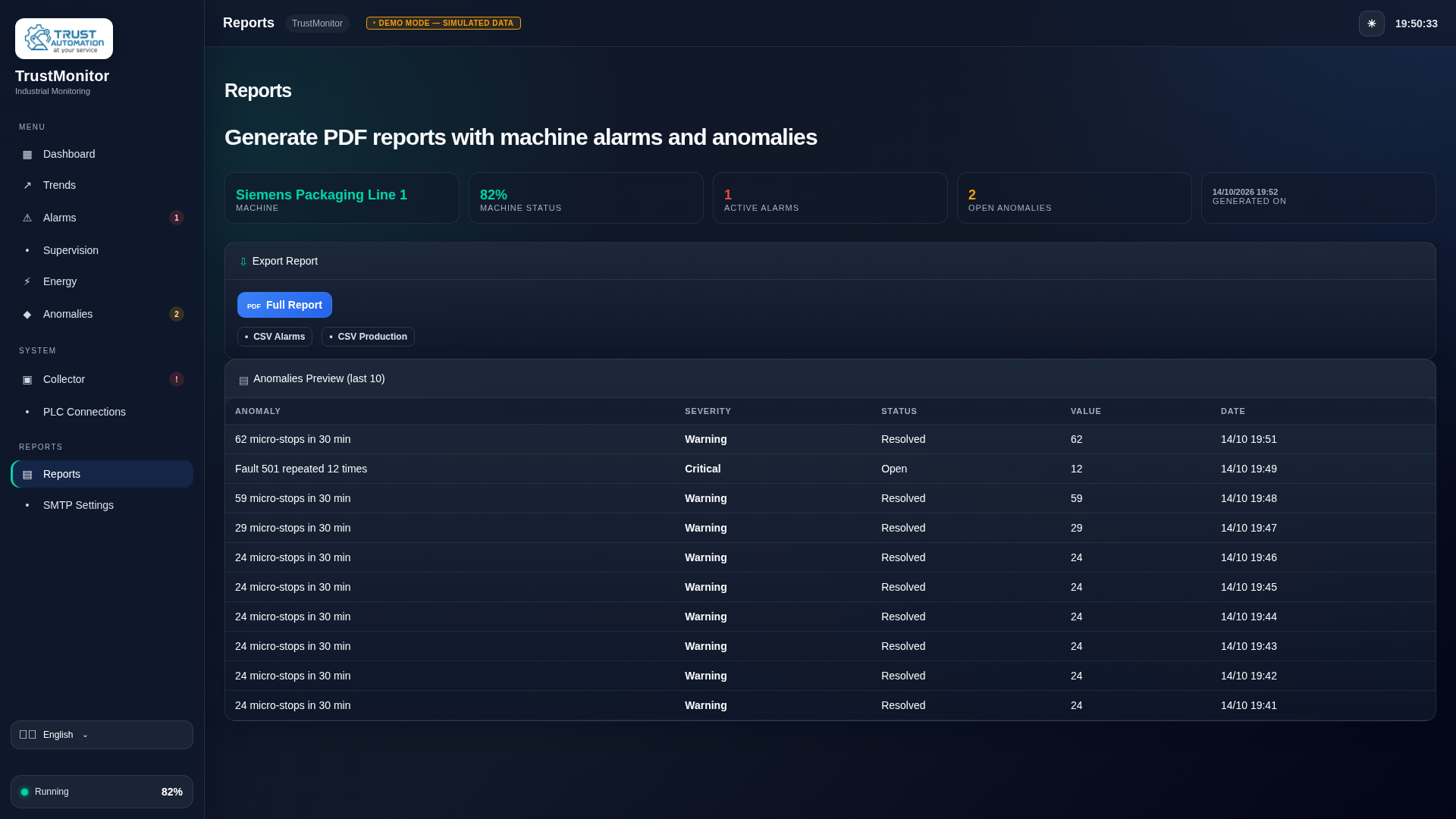Viewport: 1456px width, 819px height.
Task: Go to the Trends page
Action: point(102,185)
